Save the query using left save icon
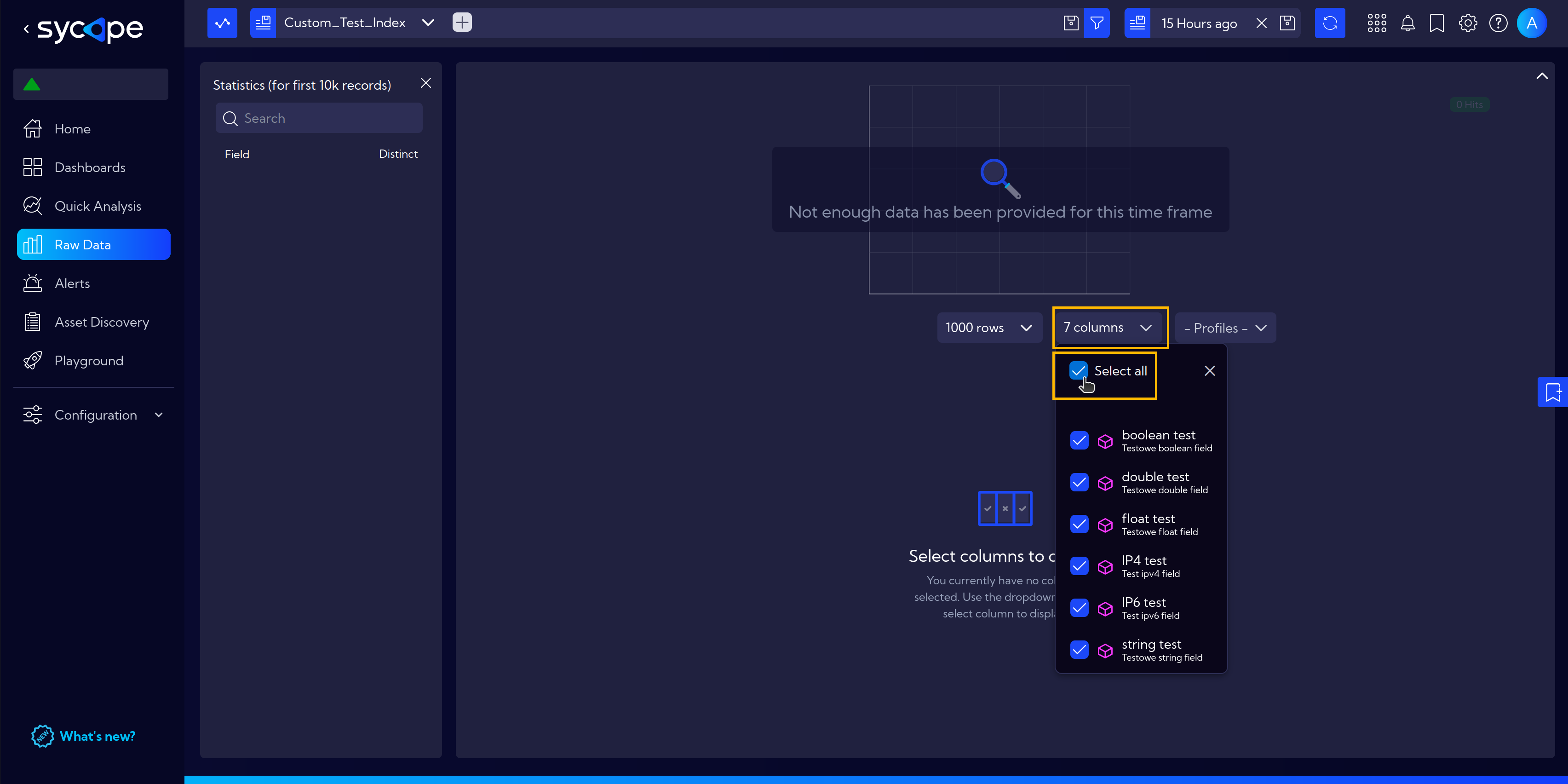The image size is (1568, 784). point(1071,23)
